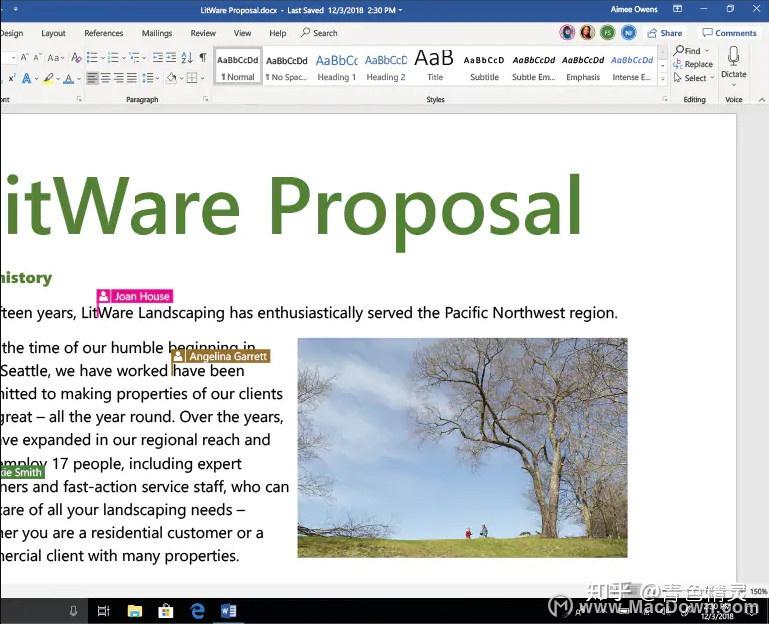Click the Ribbon Display Options icon
The image size is (769, 624).
click(677, 9)
